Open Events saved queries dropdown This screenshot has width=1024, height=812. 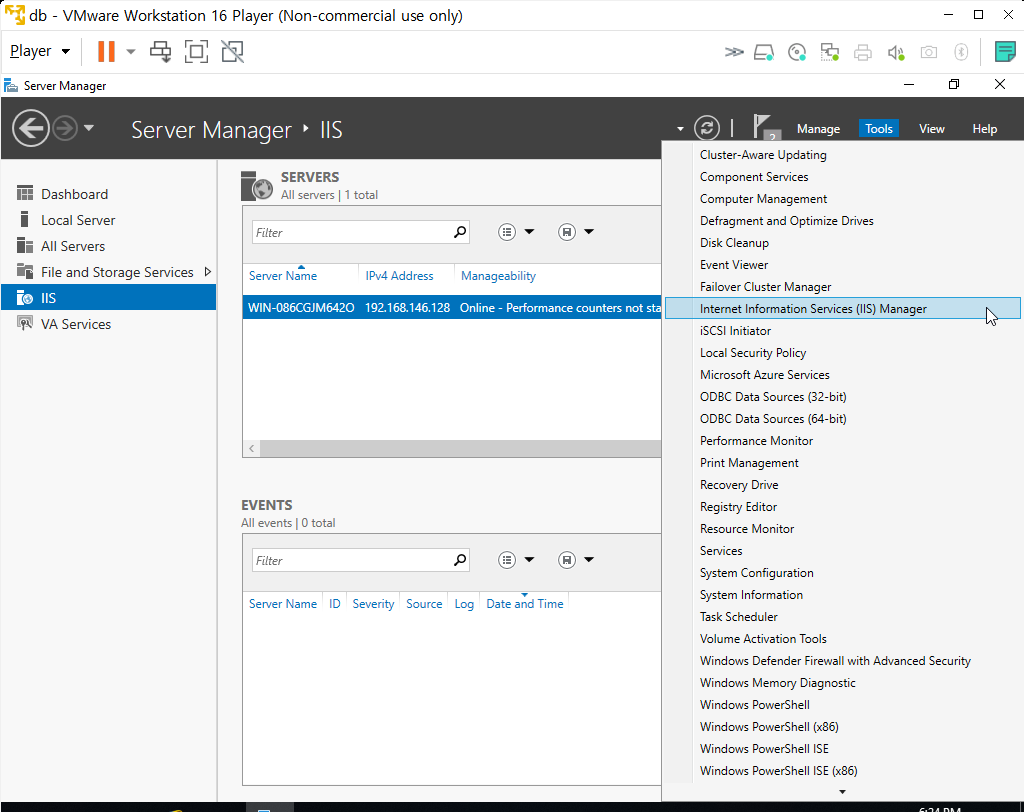(576, 560)
